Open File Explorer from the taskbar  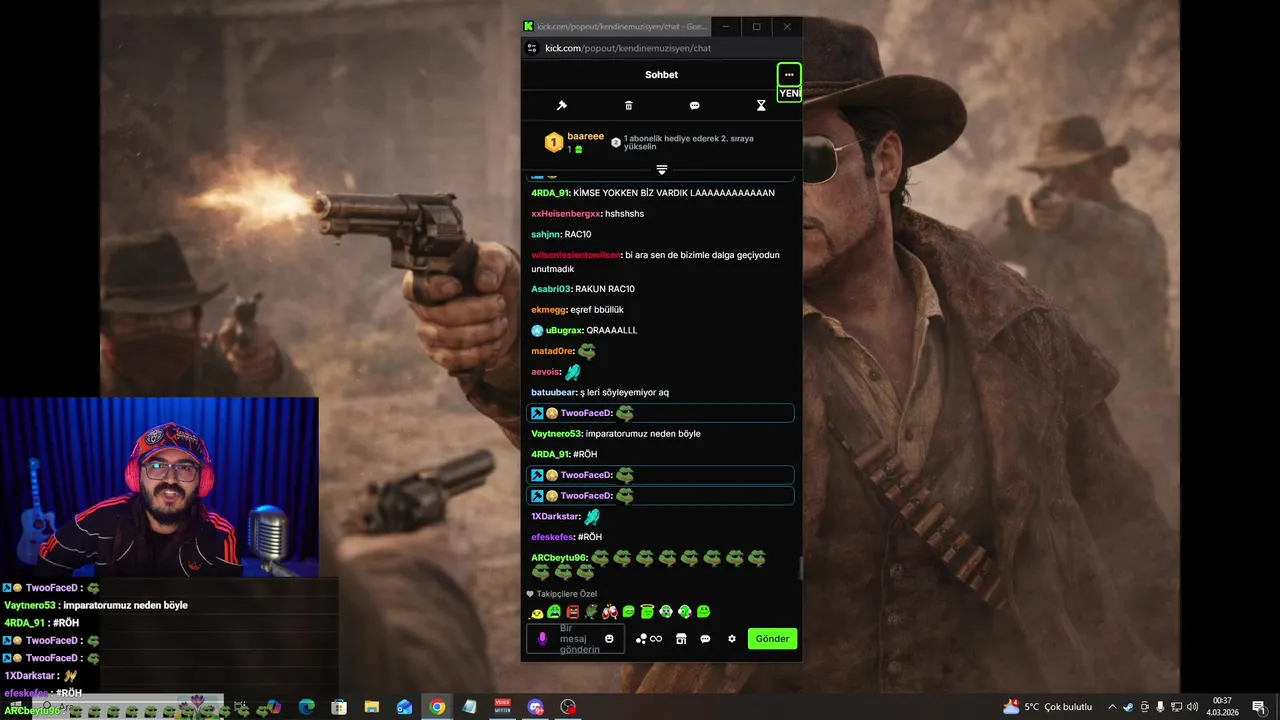[x=372, y=707]
